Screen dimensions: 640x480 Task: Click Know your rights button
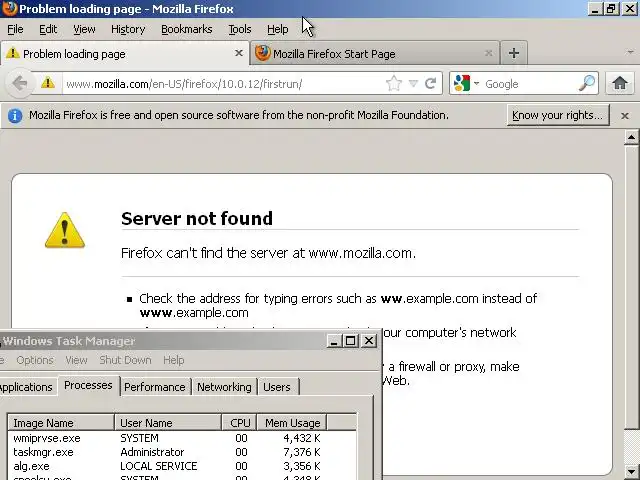[558, 115]
